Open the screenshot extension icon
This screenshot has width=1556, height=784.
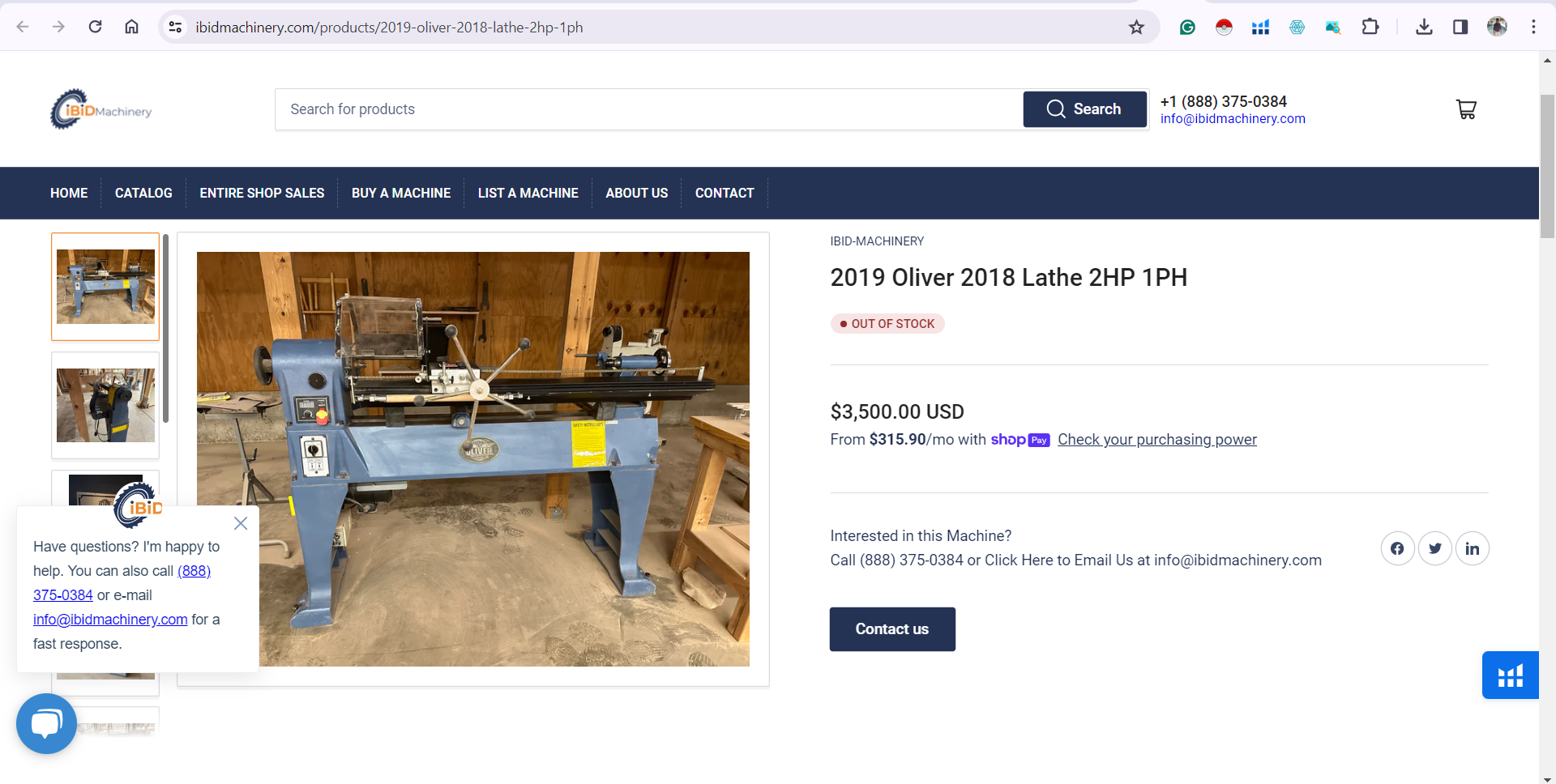click(x=1333, y=28)
